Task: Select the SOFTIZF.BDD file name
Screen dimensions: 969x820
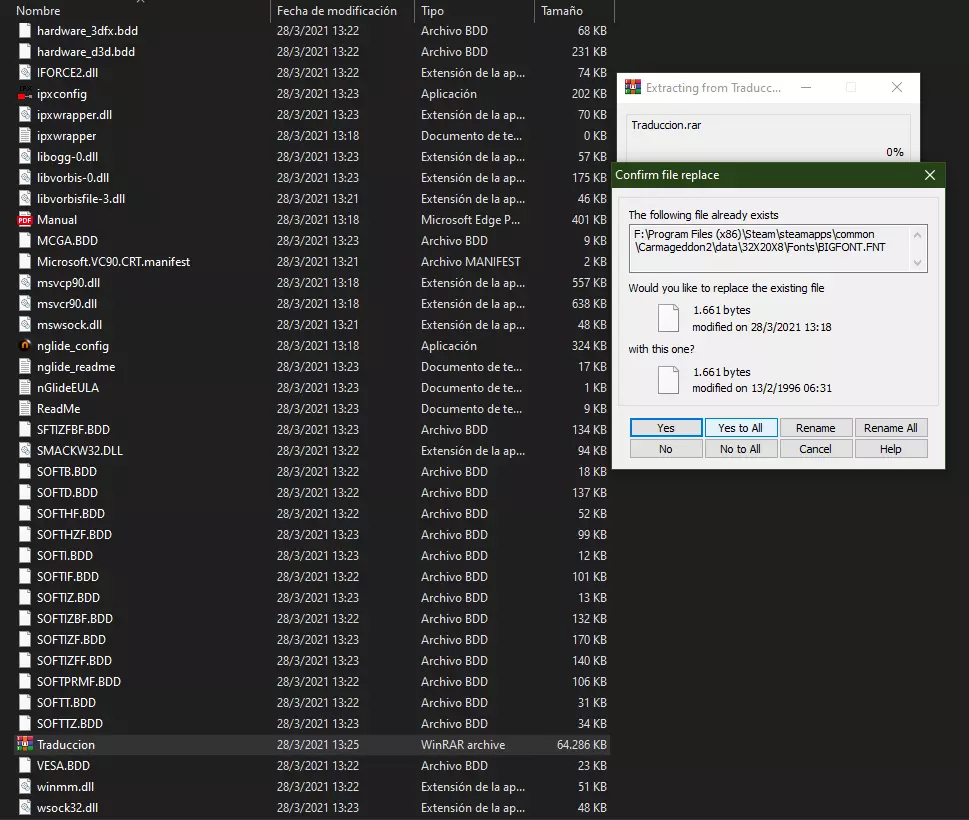Action: (x=71, y=640)
